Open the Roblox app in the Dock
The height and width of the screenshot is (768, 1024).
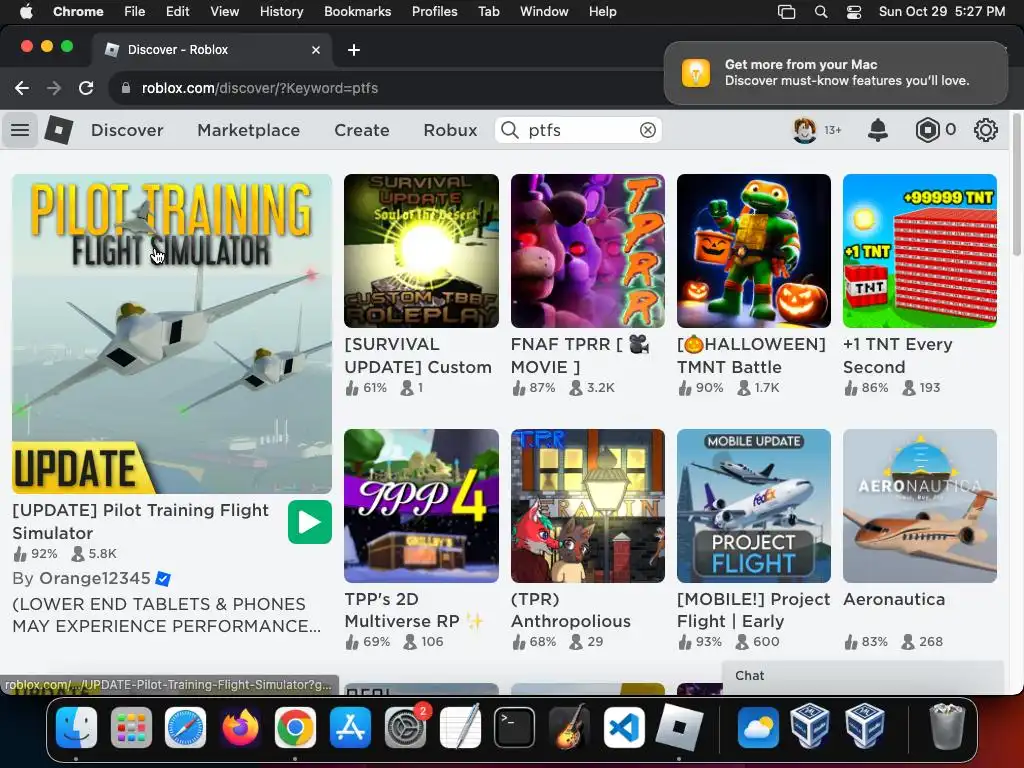point(679,727)
